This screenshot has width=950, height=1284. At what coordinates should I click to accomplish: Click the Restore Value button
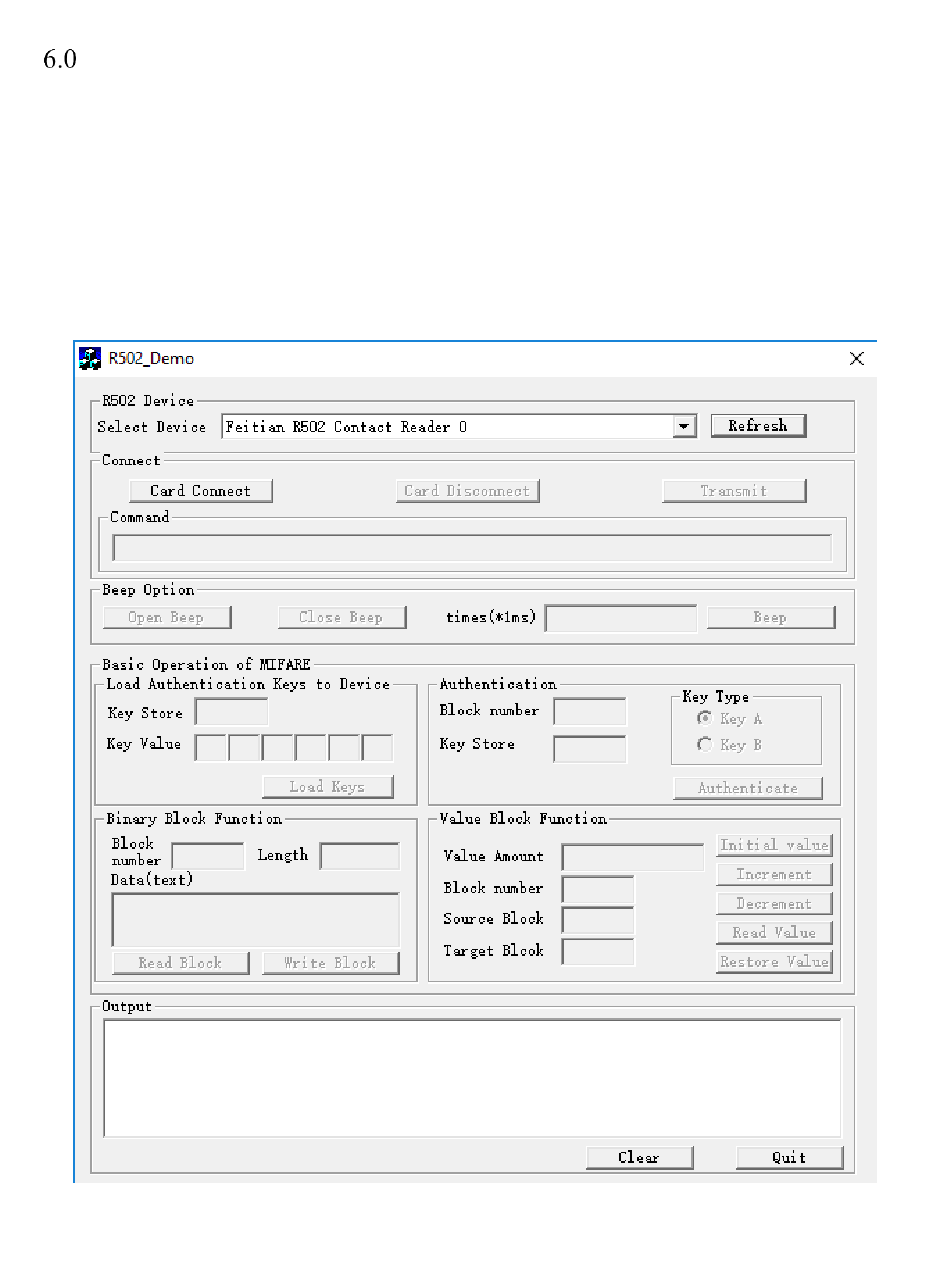point(775,962)
